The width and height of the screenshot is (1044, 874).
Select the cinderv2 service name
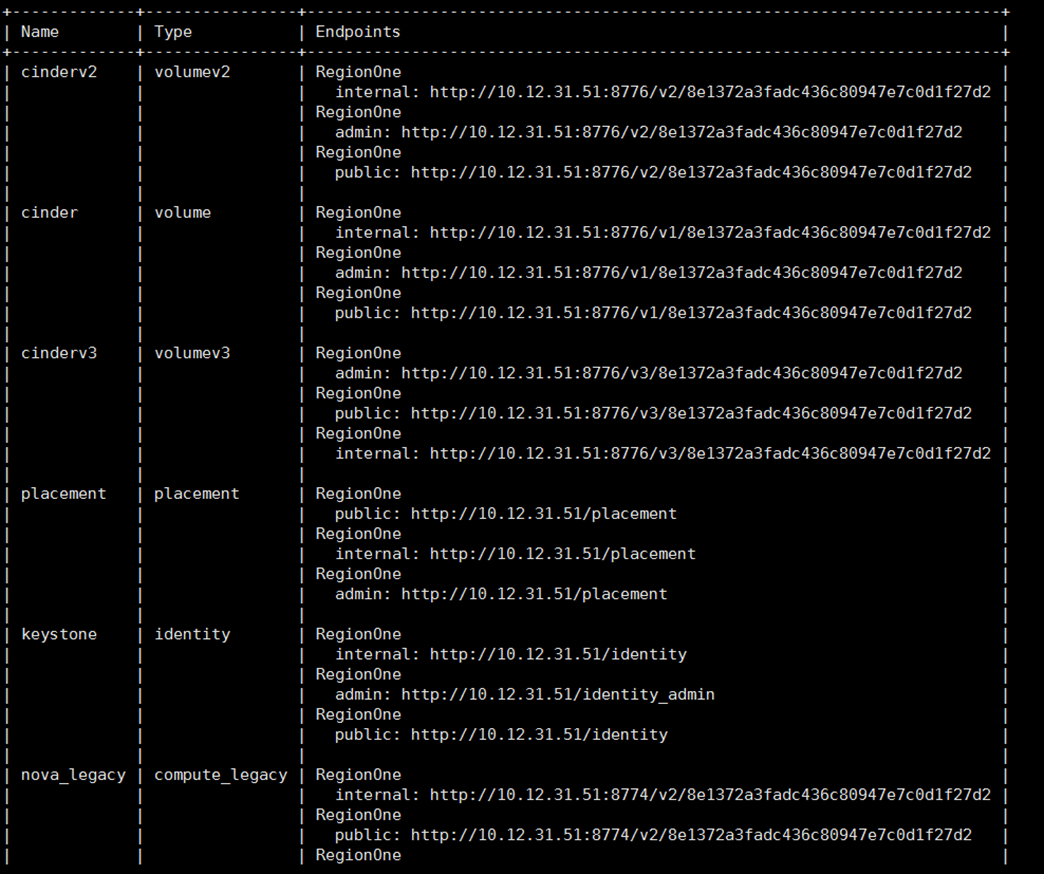(x=59, y=72)
